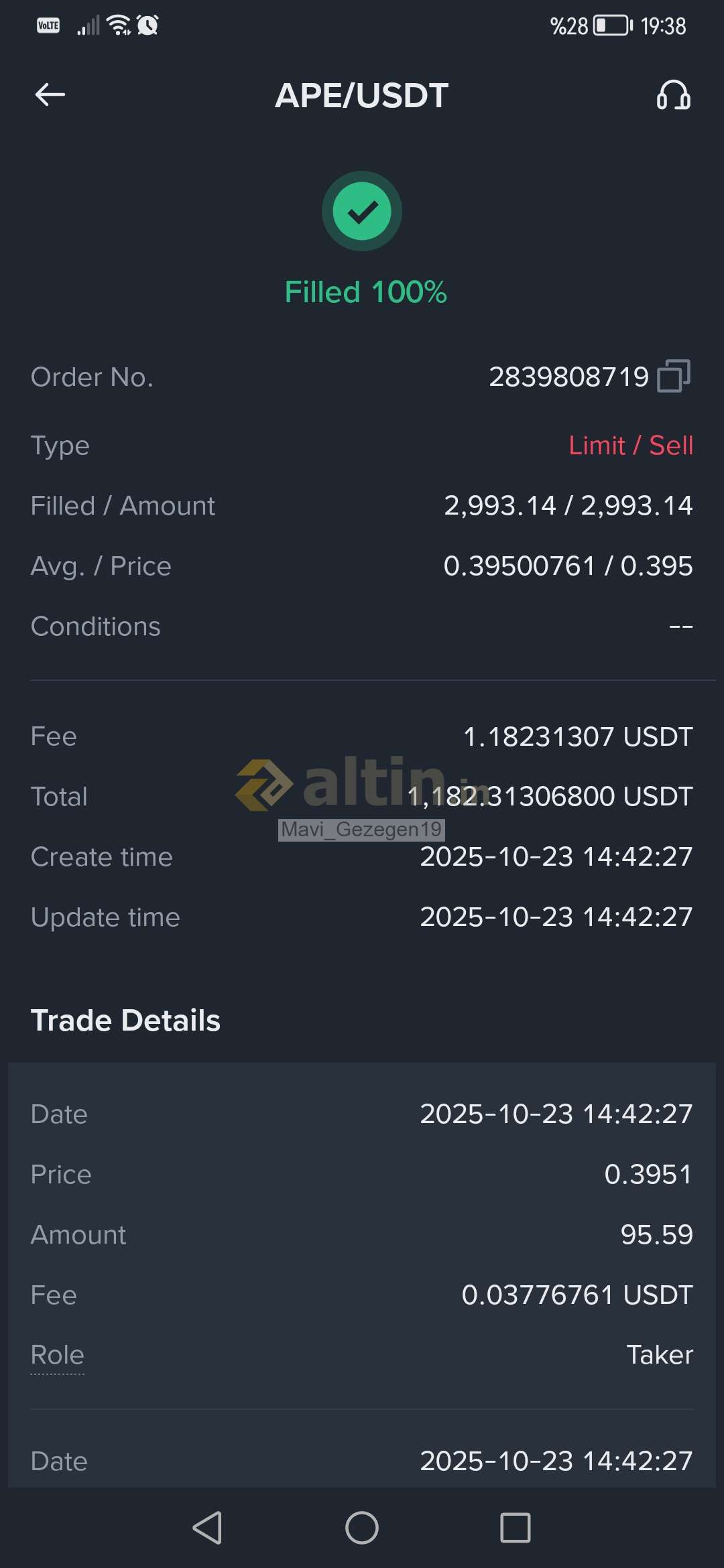Viewport: 724px width, 1568px height.
Task: Tap the green filled checkmark icon
Action: point(362,211)
